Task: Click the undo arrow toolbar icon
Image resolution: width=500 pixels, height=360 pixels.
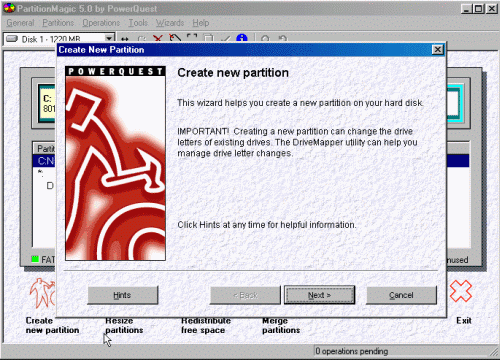Action: (x=283, y=38)
